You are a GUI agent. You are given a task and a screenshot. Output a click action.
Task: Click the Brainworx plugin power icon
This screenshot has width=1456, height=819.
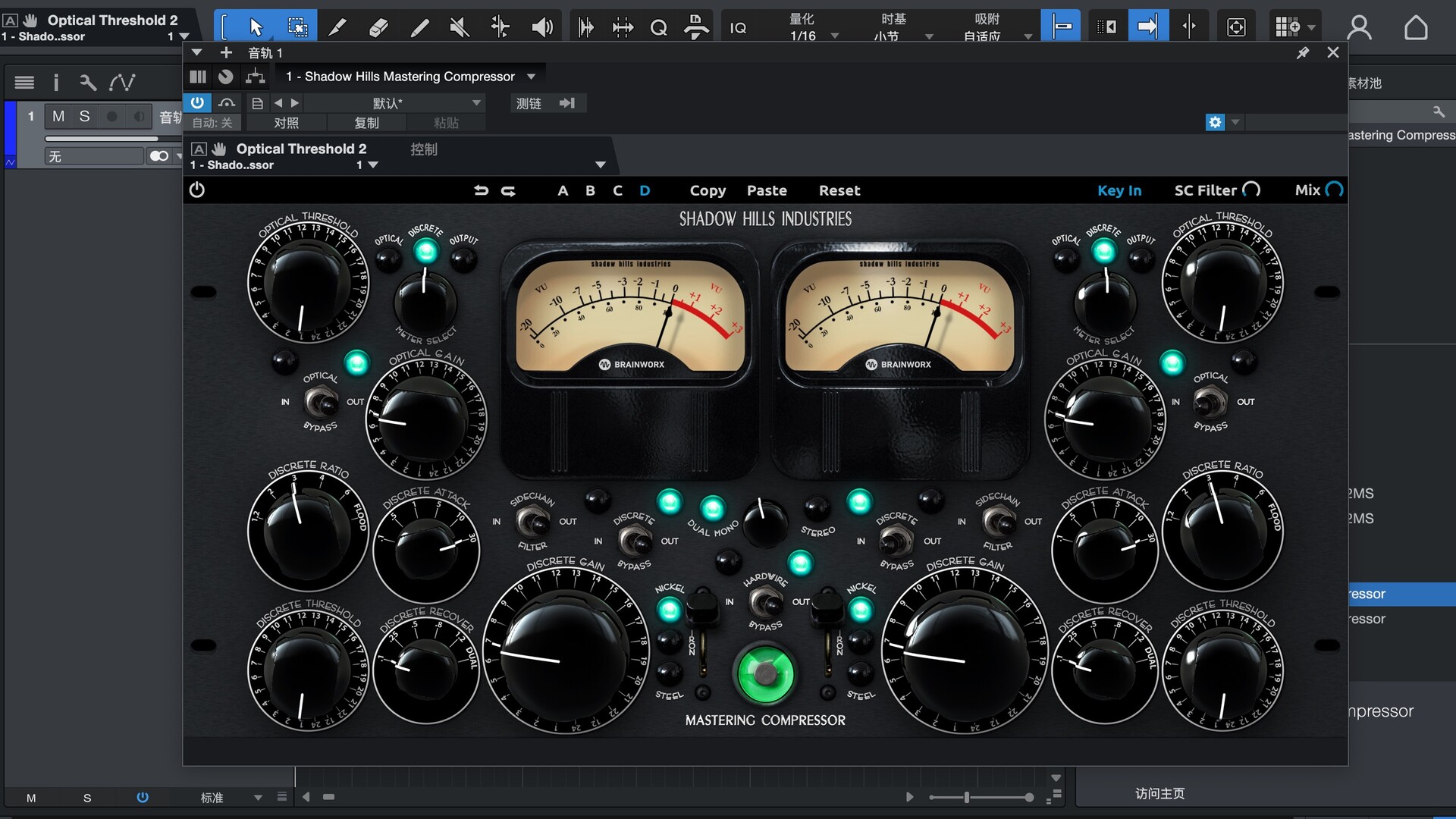(197, 190)
